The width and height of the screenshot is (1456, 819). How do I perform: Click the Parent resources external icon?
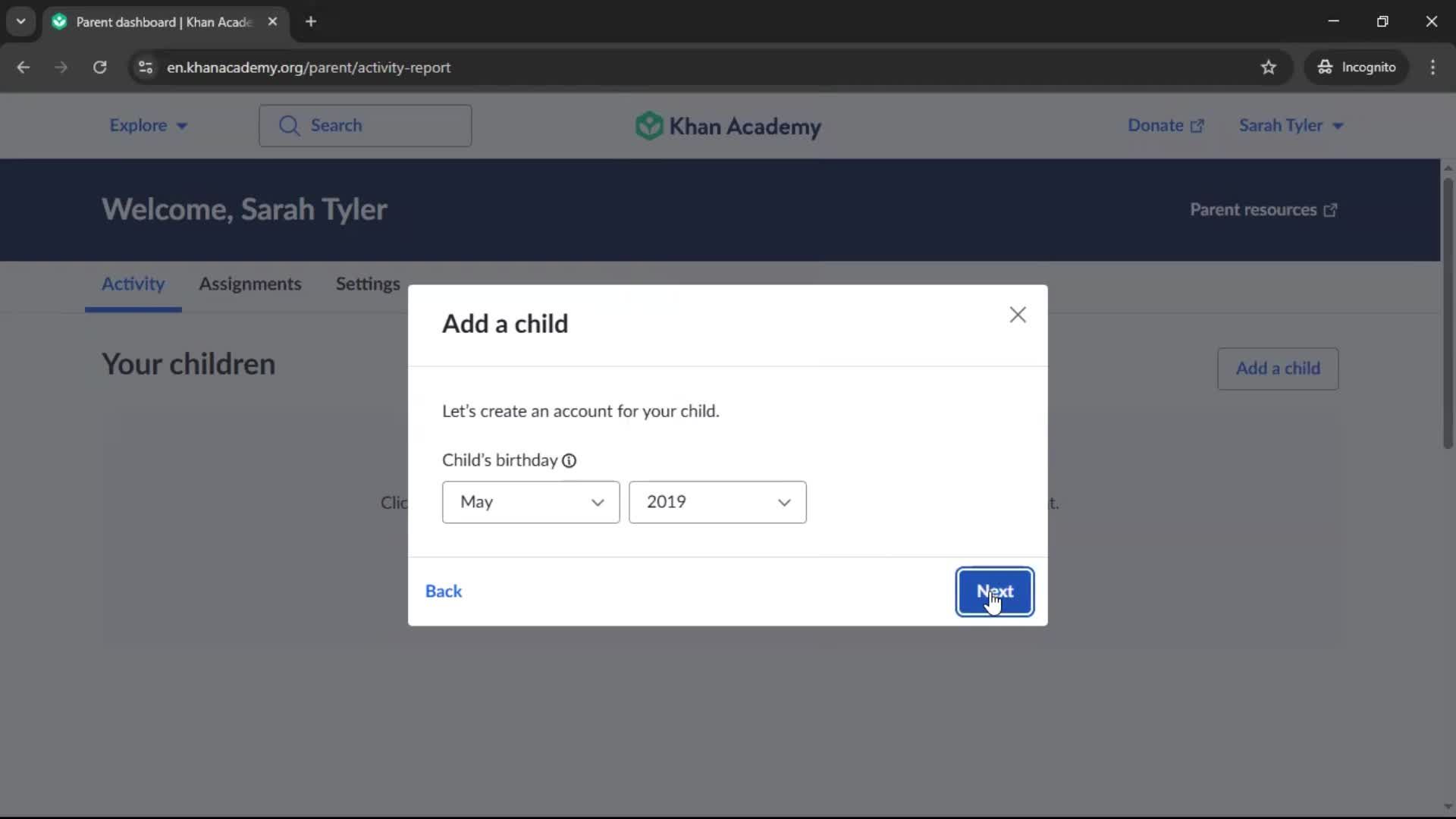(1330, 210)
